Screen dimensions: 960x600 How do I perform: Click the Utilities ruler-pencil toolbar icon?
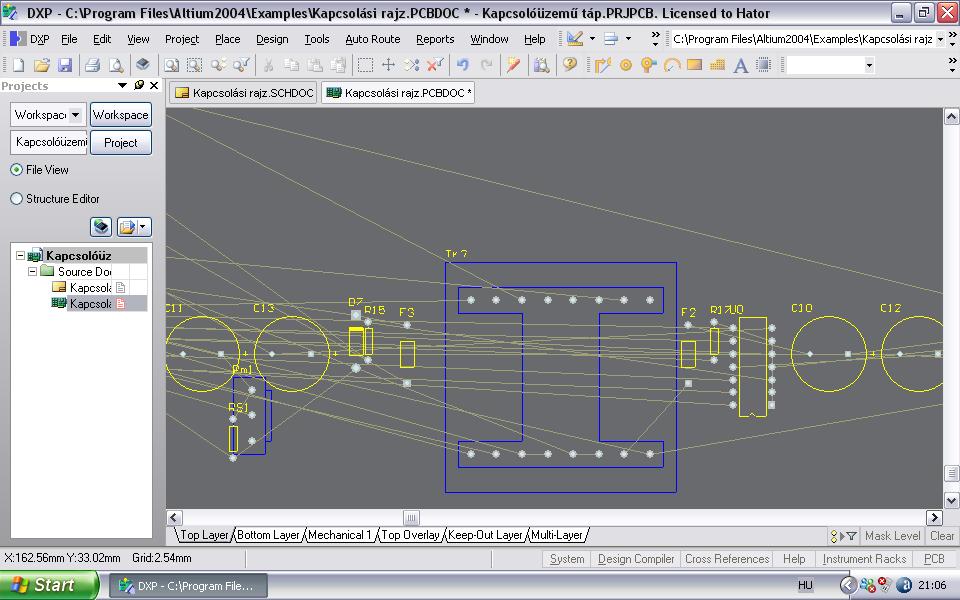pos(574,39)
